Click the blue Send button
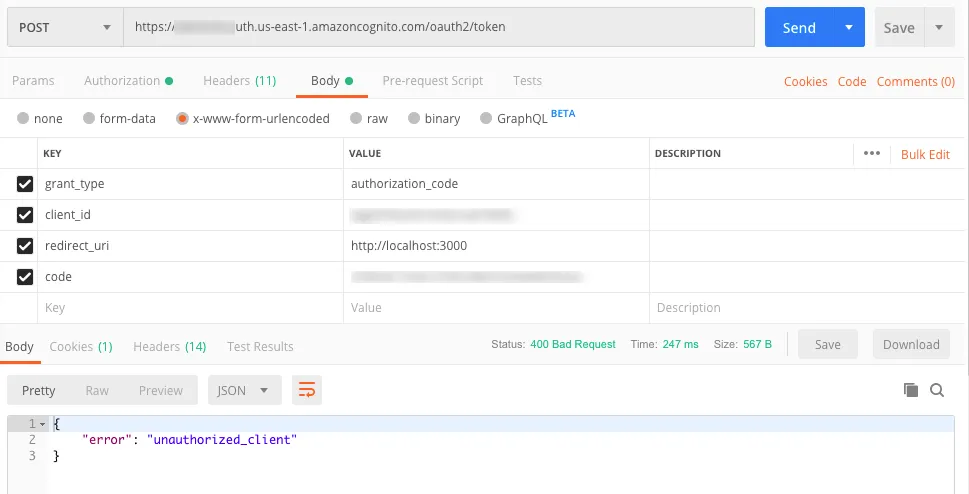The height and width of the screenshot is (494, 969). coord(799,28)
